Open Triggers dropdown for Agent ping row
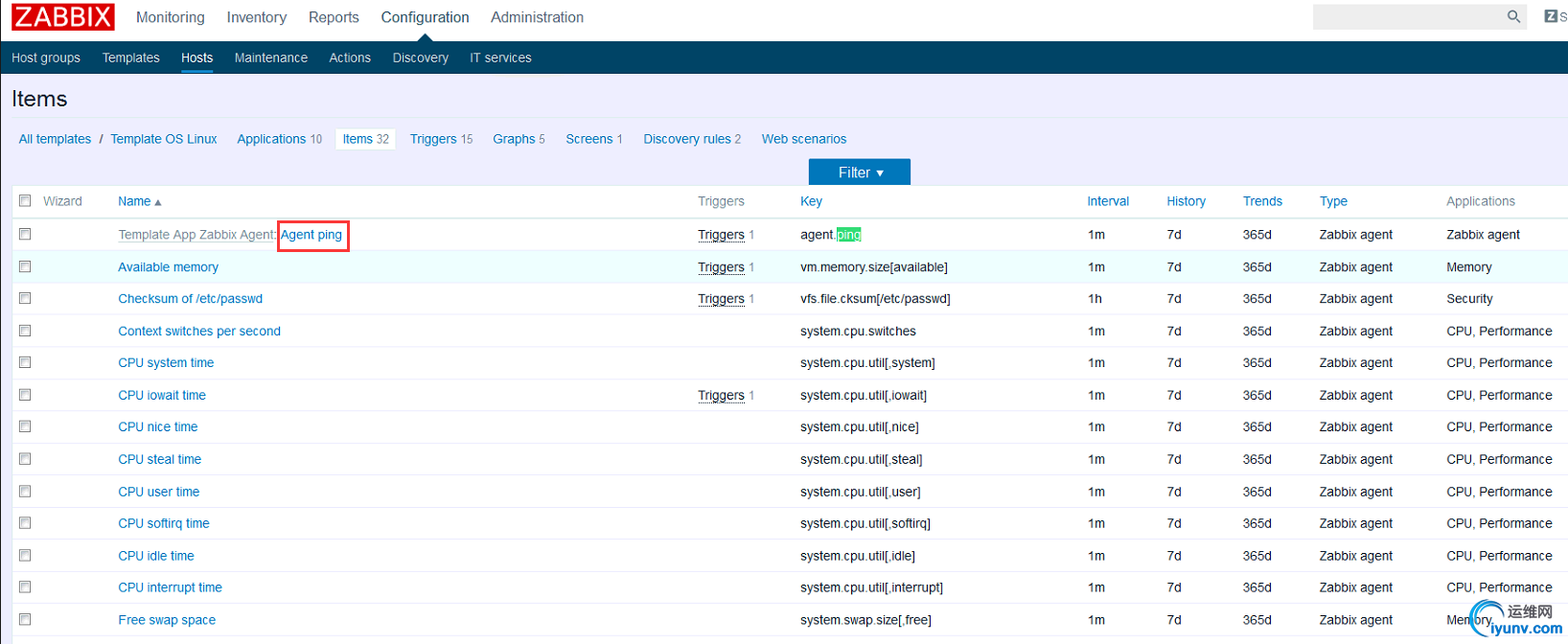Viewport: 1568px width, 644px height. 721,235
